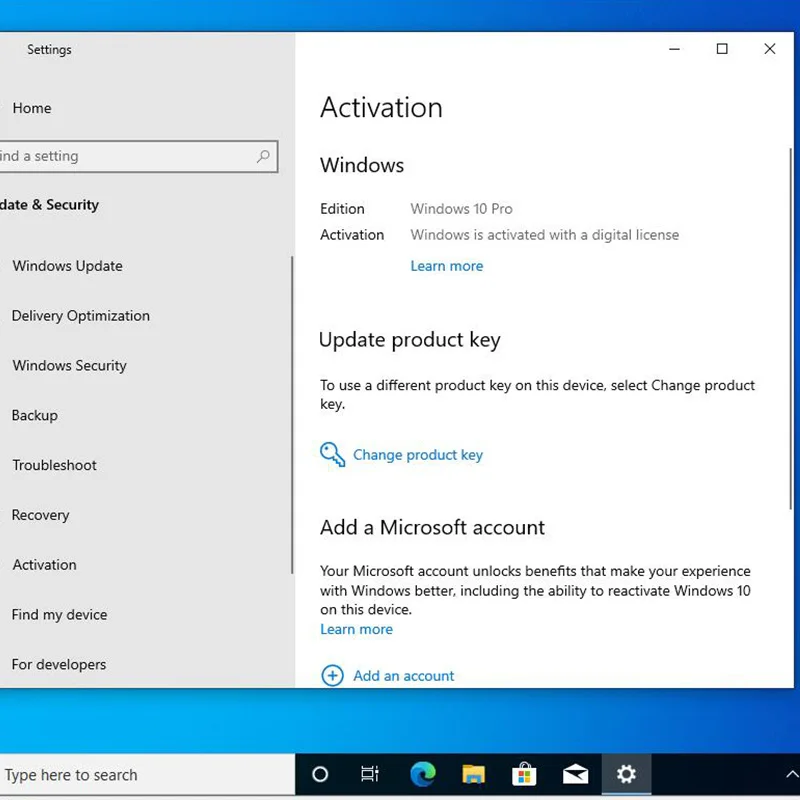Expand the system tray hidden icons chevron
The height and width of the screenshot is (800, 800).
[x=792, y=774]
